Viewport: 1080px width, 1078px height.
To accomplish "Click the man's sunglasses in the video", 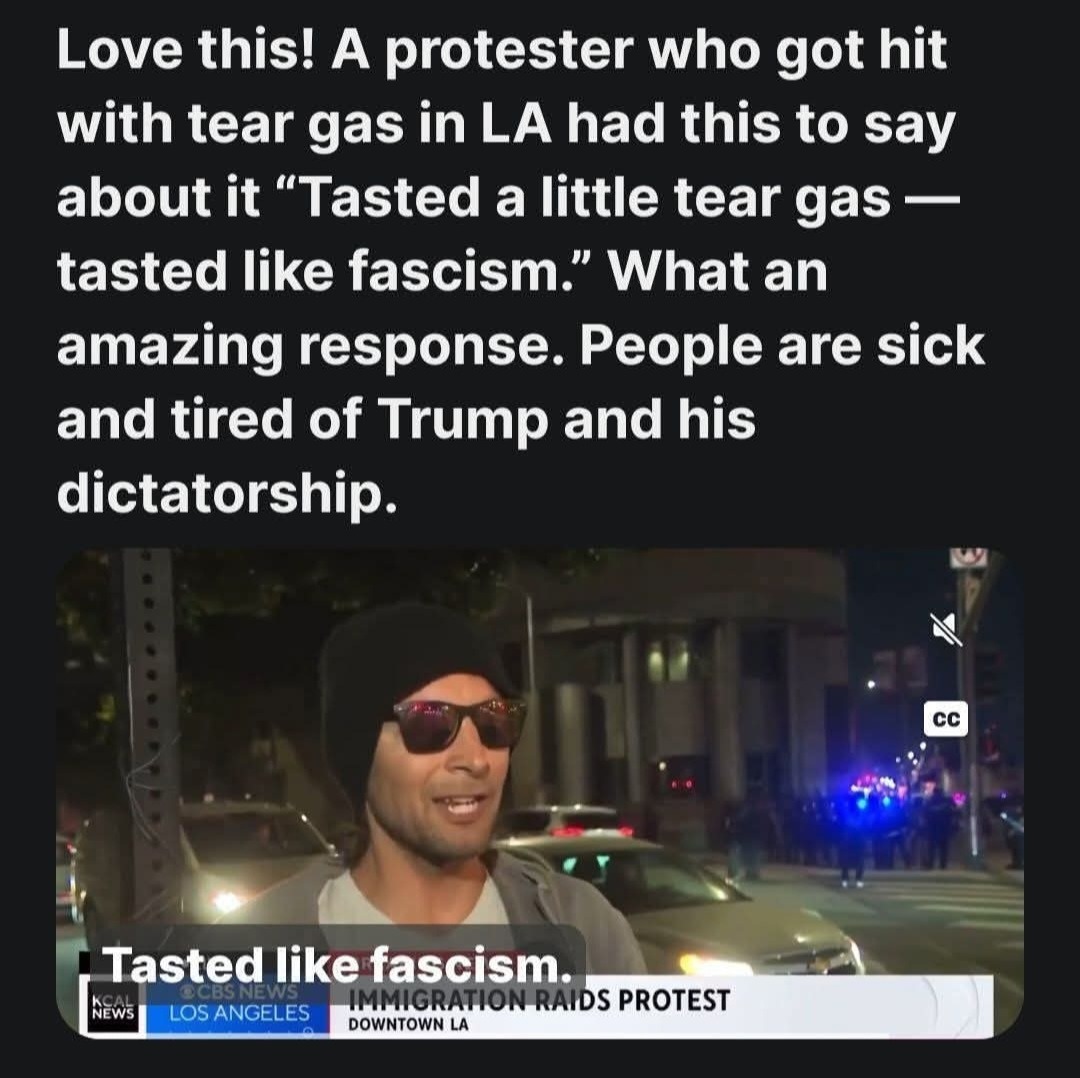I will point(457,725).
